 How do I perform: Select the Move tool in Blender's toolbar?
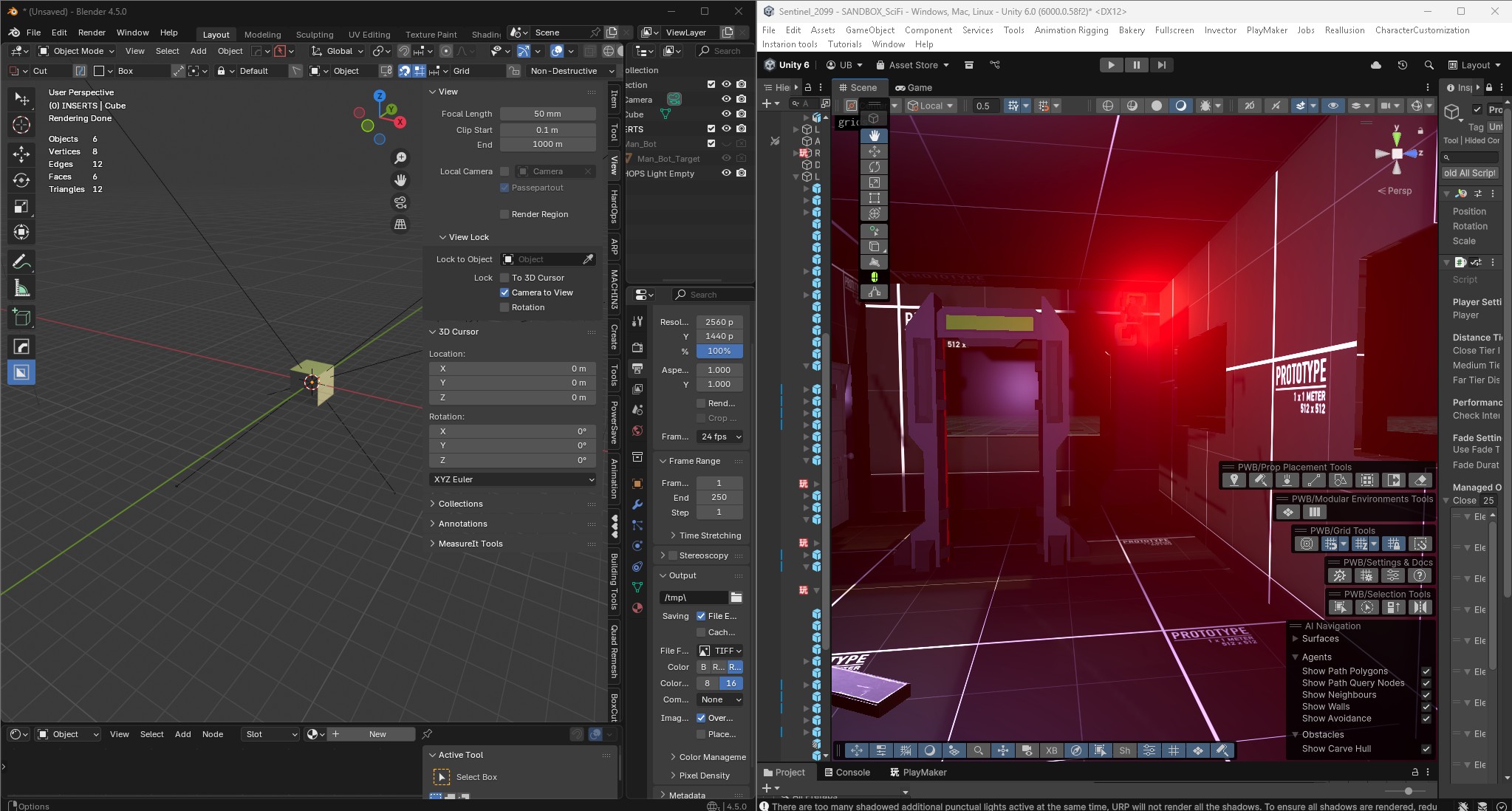click(21, 155)
